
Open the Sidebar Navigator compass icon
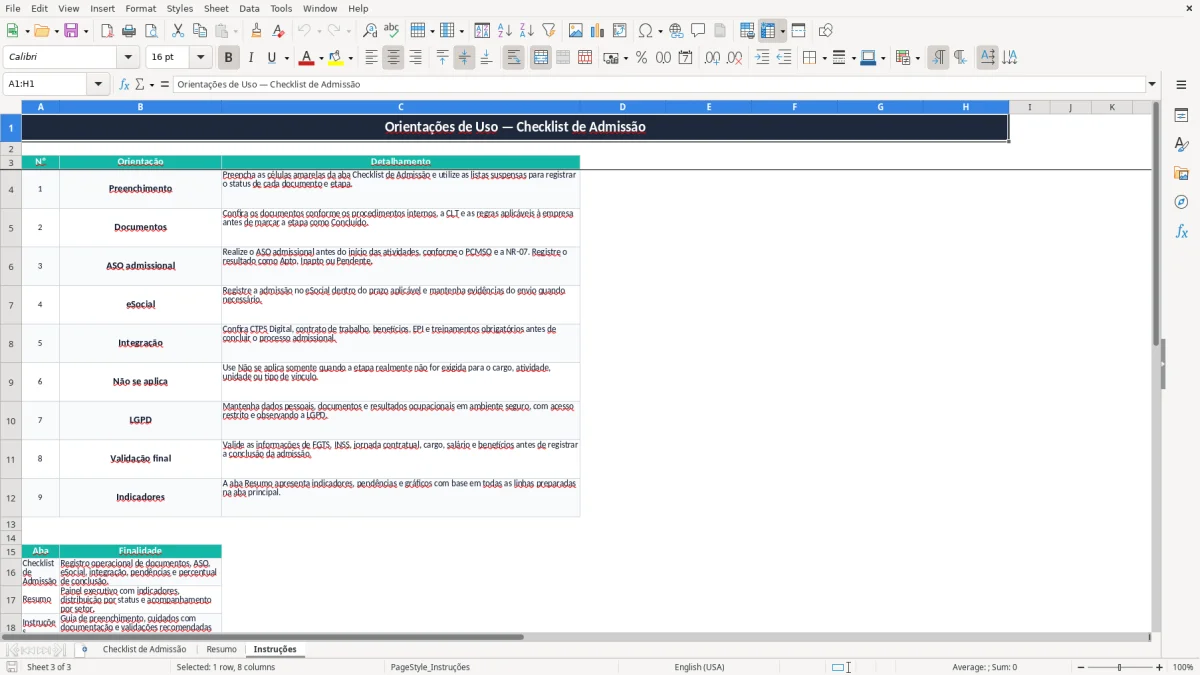tap(1181, 203)
